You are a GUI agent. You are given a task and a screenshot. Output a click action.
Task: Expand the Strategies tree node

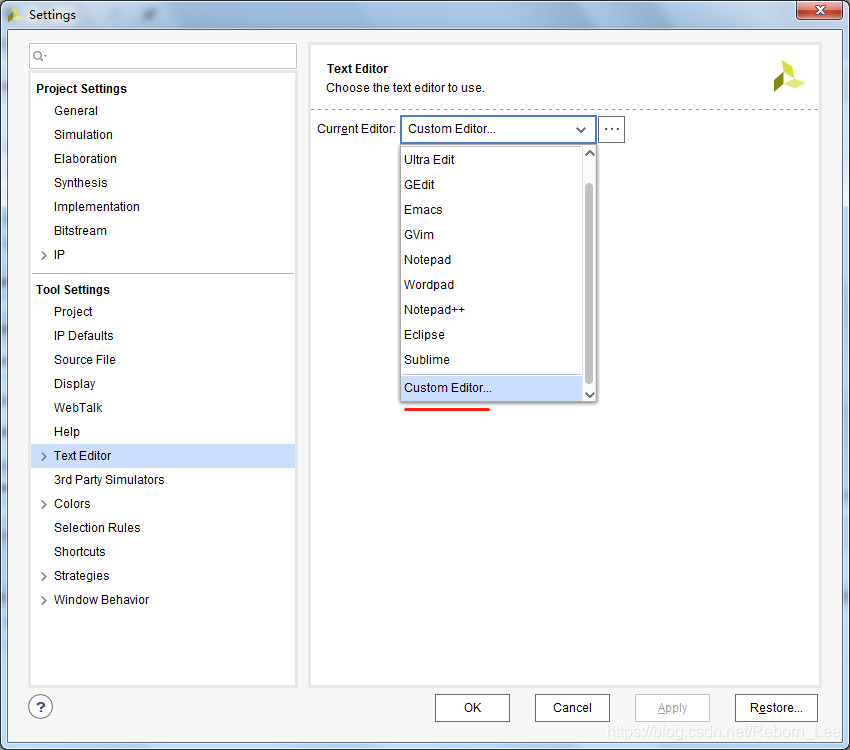tap(44, 576)
